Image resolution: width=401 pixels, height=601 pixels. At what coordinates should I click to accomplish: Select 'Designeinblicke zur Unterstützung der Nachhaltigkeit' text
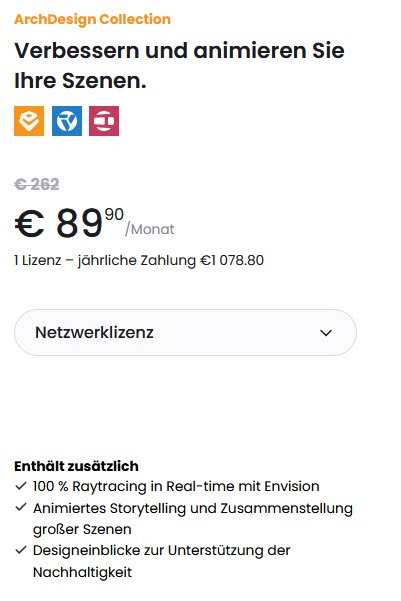(x=161, y=561)
